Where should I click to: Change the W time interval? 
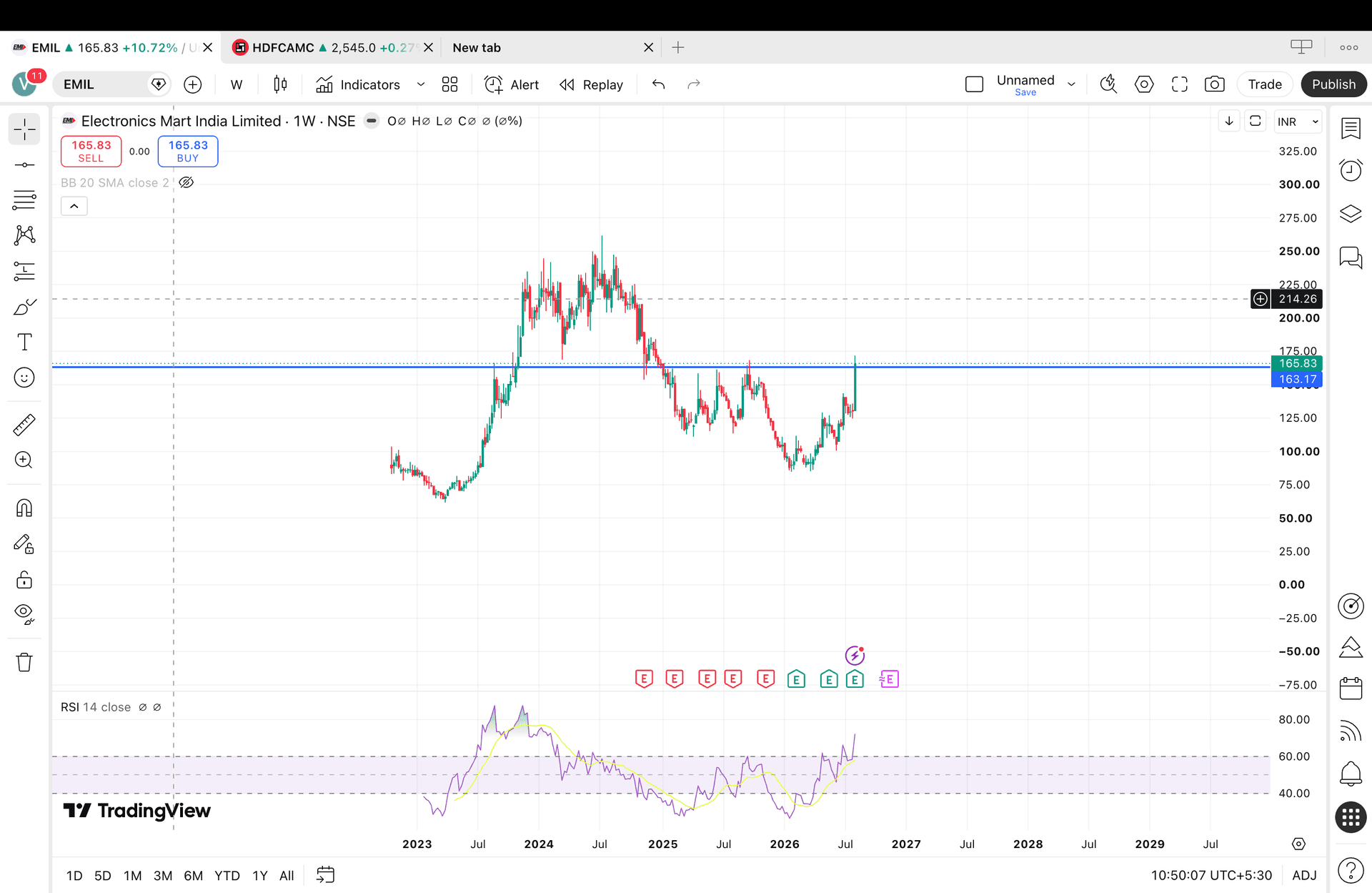click(x=237, y=84)
